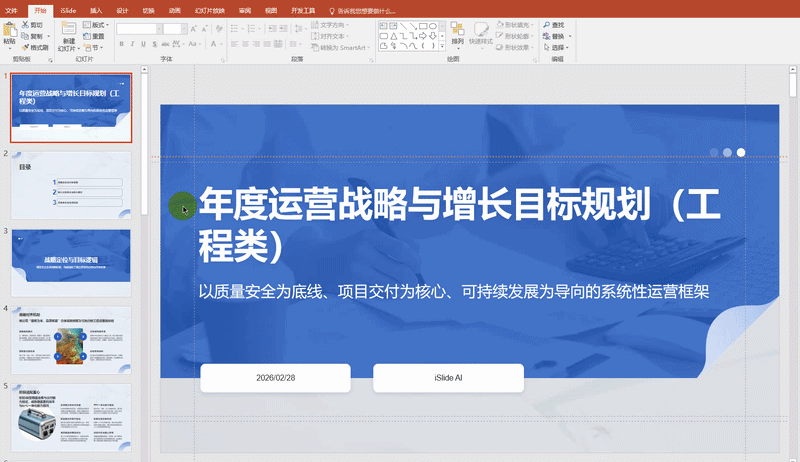Click the Shape Fill (形状填充) button

point(514,25)
